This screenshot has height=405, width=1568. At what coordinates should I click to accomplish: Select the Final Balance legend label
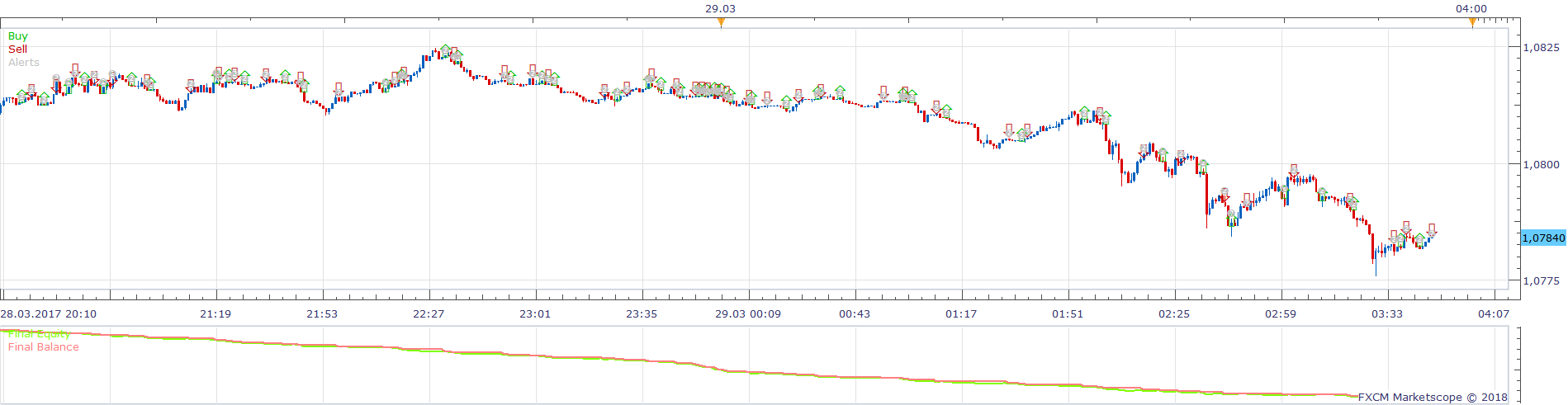44,347
